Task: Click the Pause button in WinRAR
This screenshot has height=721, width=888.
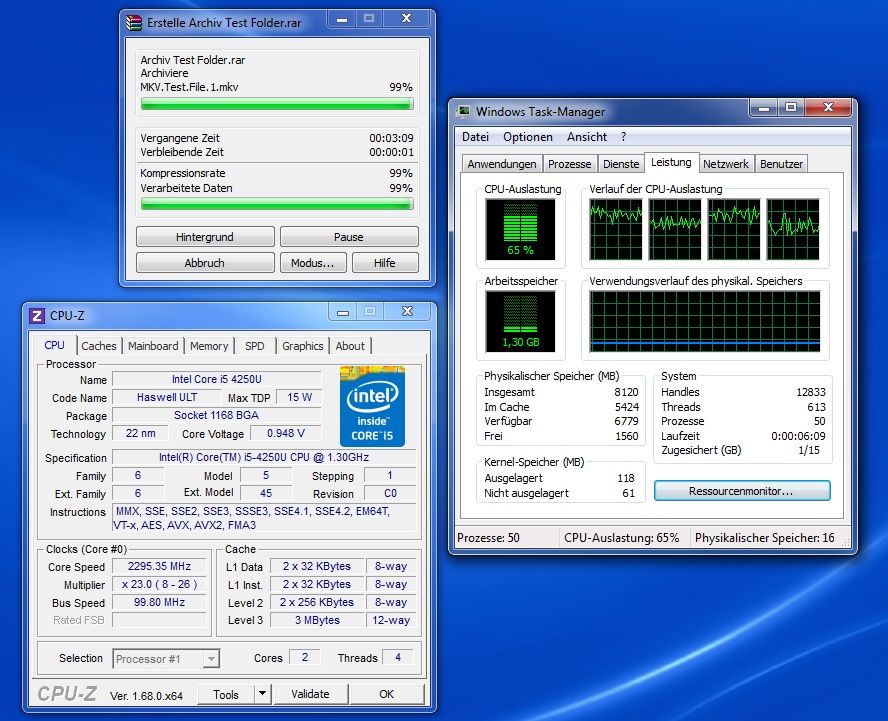Action: [x=349, y=237]
